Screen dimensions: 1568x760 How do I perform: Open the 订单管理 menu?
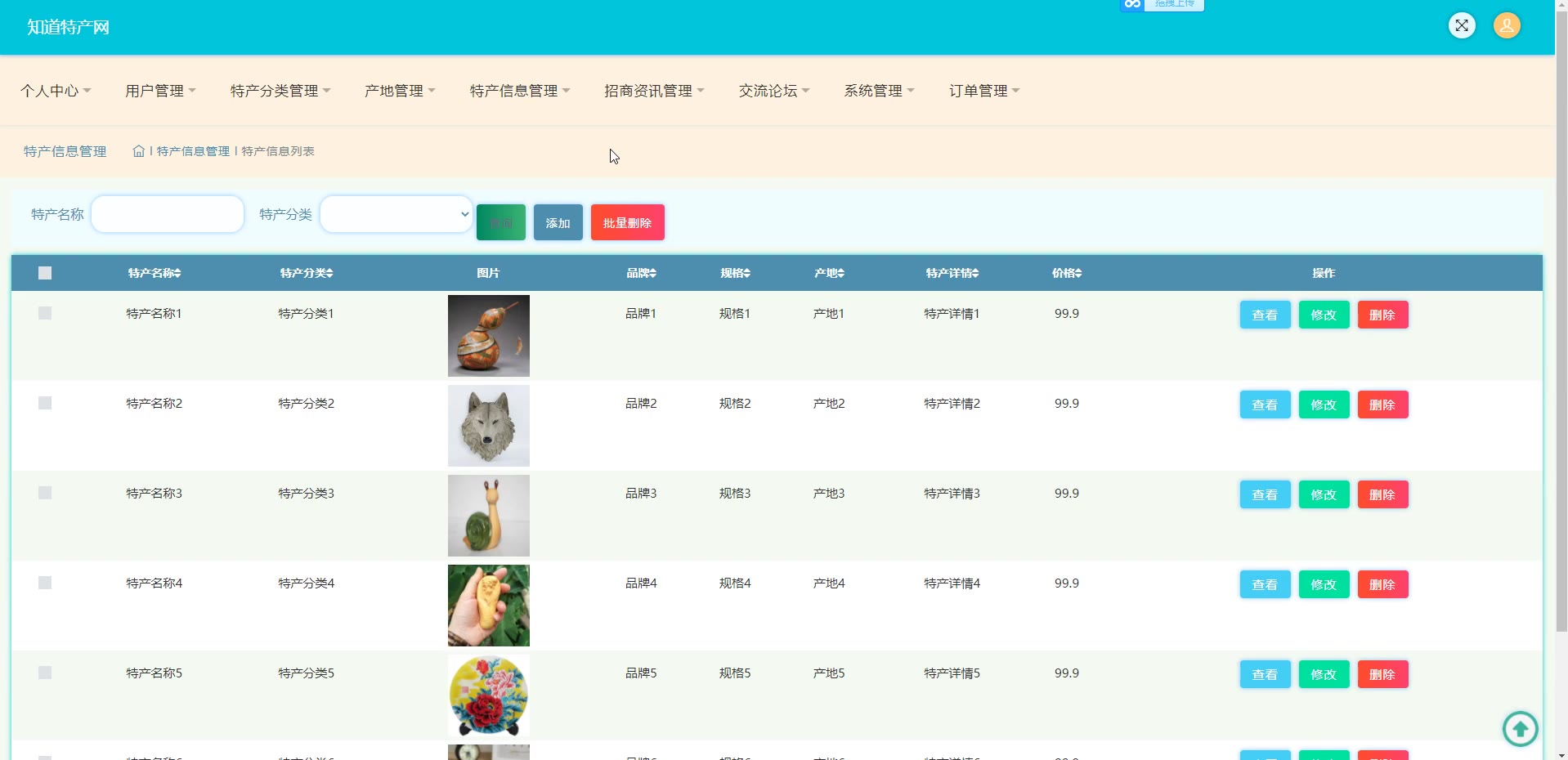984,91
